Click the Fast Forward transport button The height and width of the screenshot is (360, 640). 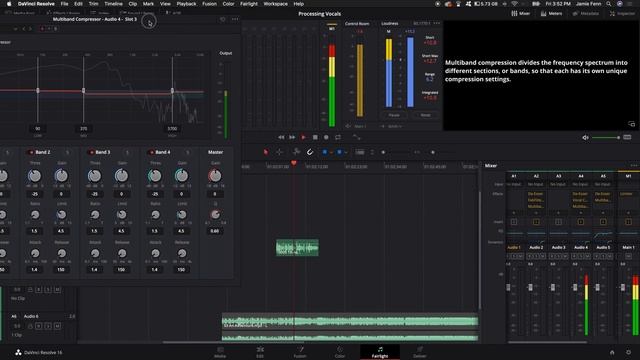coord(292,138)
